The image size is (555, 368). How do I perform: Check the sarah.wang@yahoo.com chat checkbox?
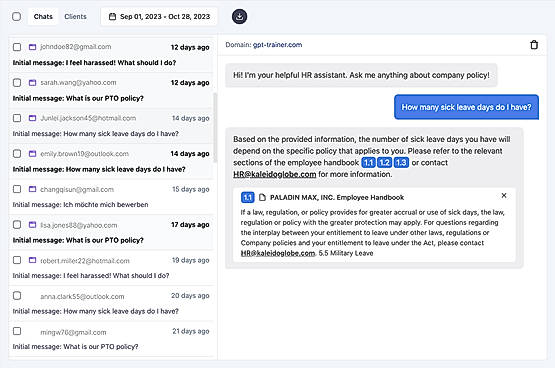click(x=17, y=82)
